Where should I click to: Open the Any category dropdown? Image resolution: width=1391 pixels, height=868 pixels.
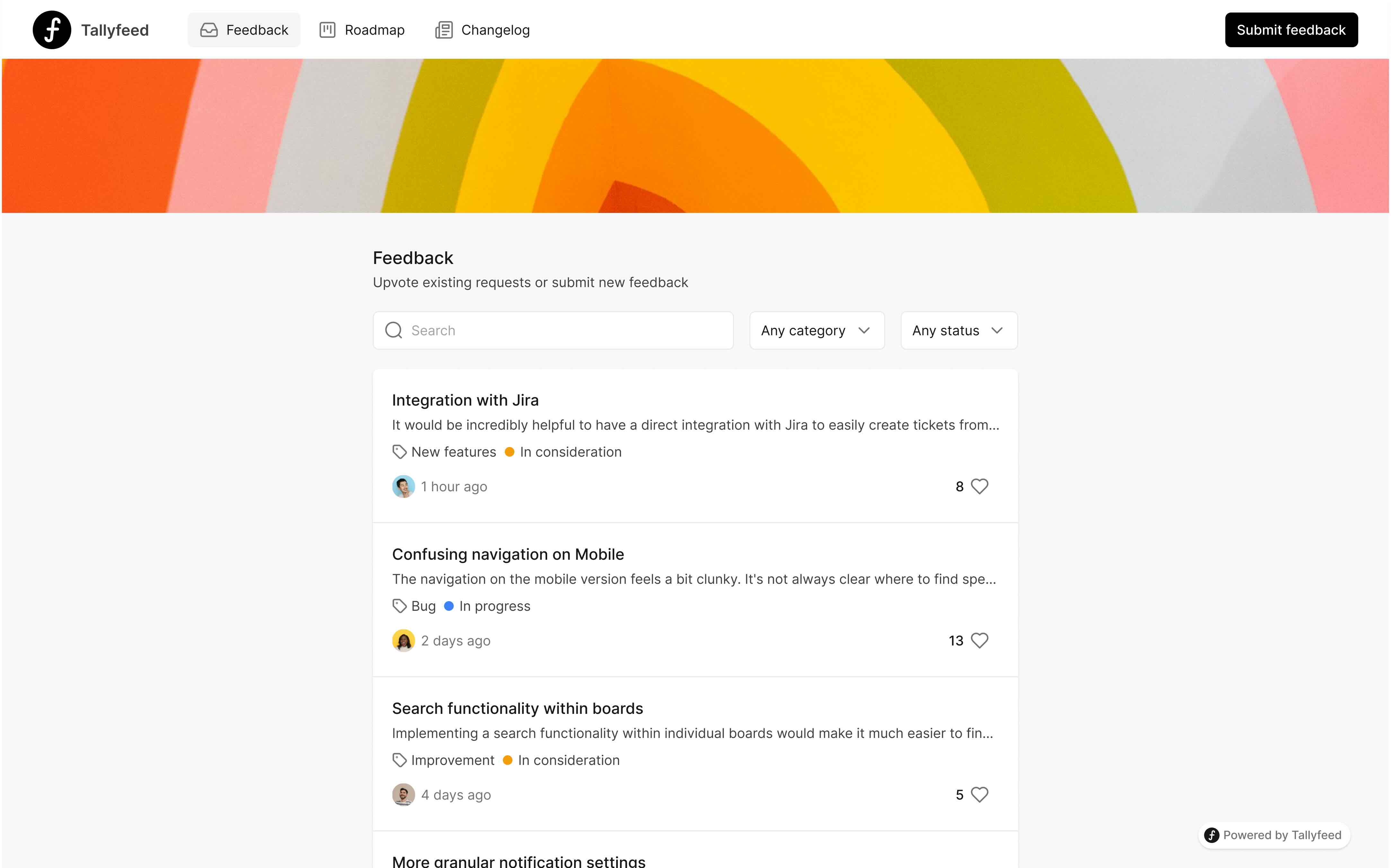click(817, 330)
